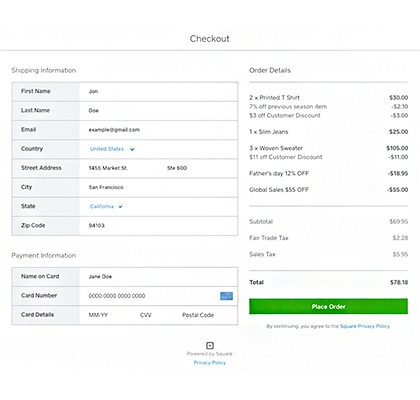Click the Card Number input field
Viewport: 420px width, 400px height.
(149, 296)
